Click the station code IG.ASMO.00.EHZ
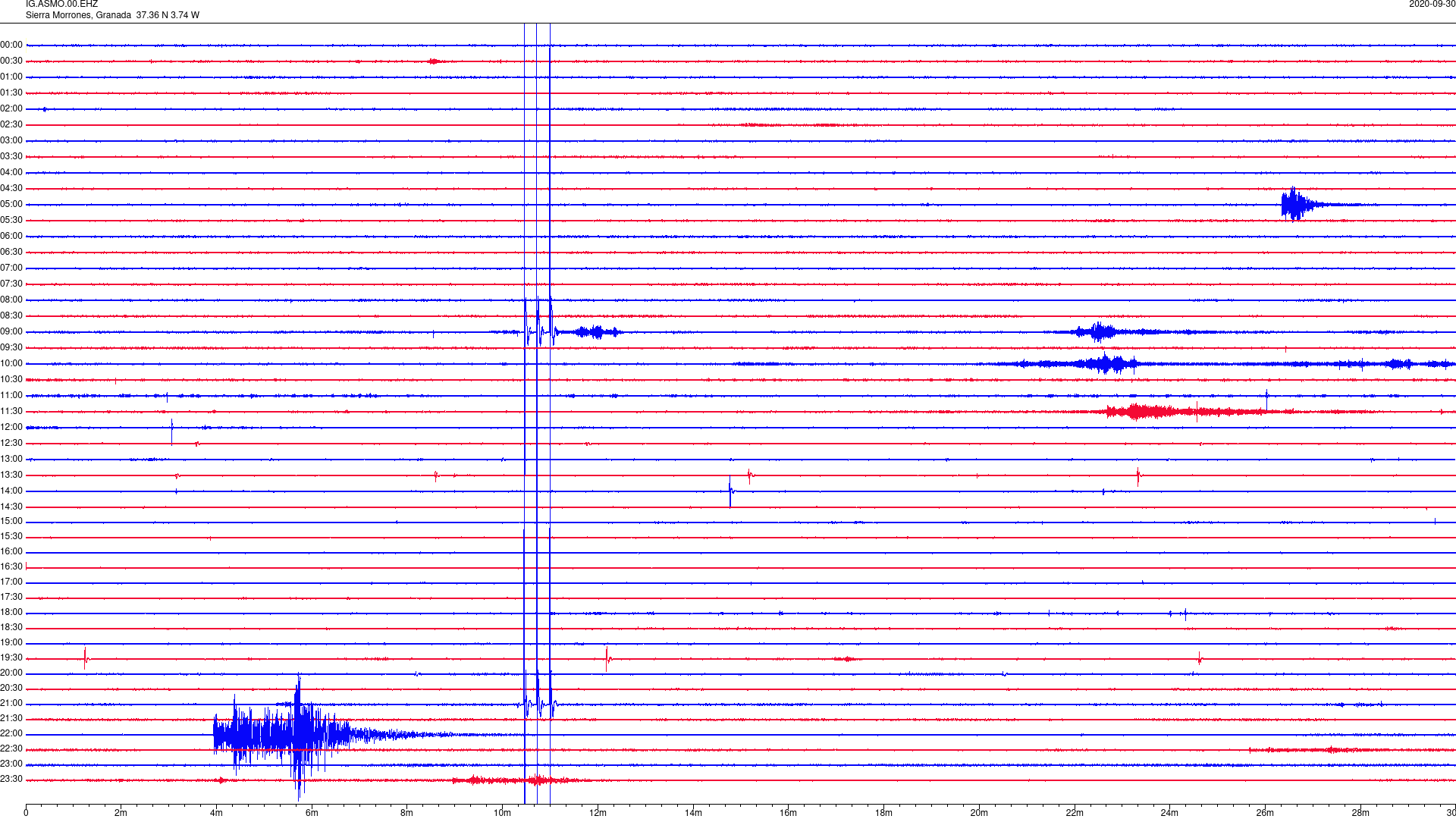1456x819 pixels. [61, 5]
